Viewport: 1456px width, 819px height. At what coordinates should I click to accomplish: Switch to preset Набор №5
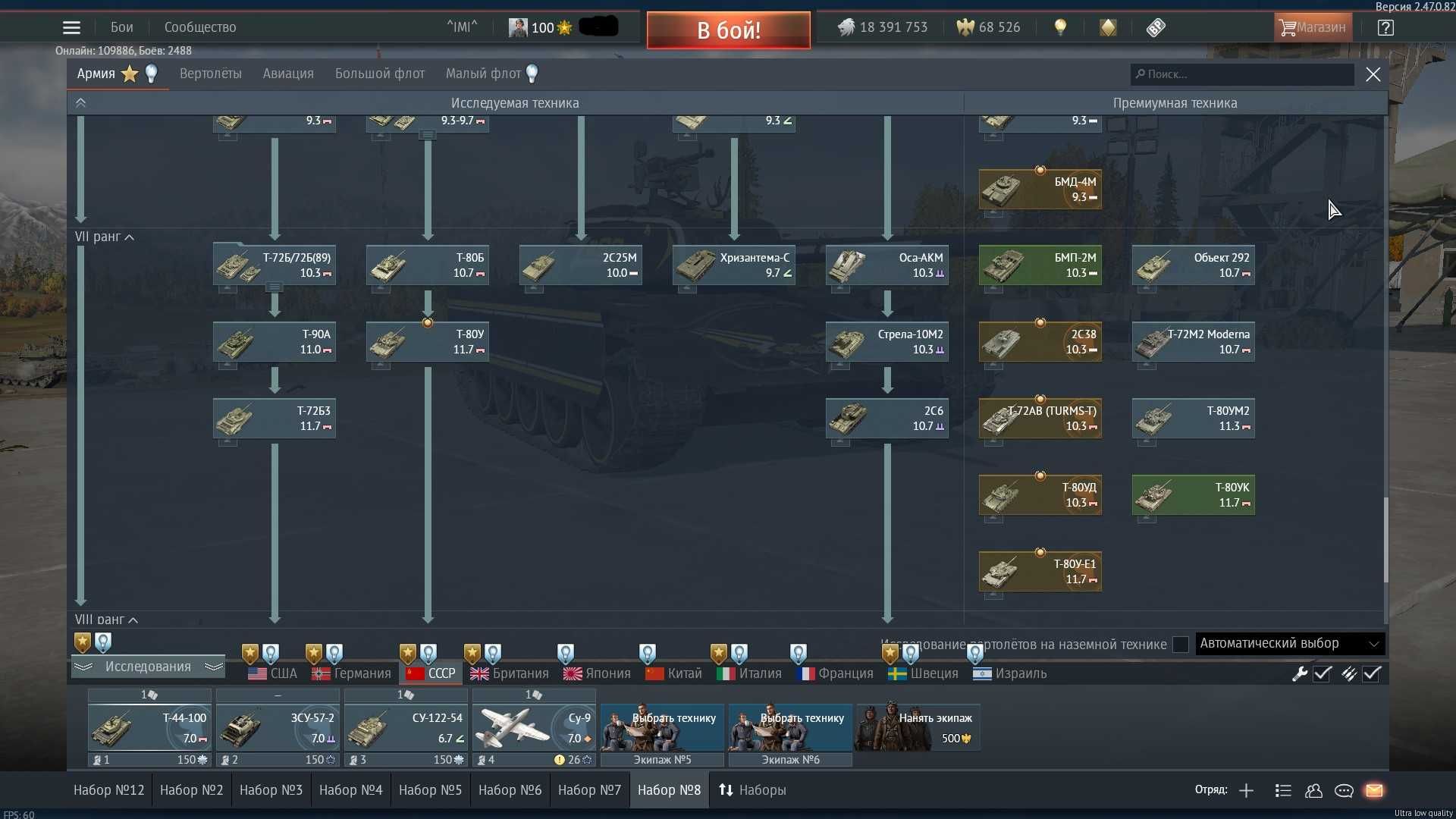coord(430,790)
